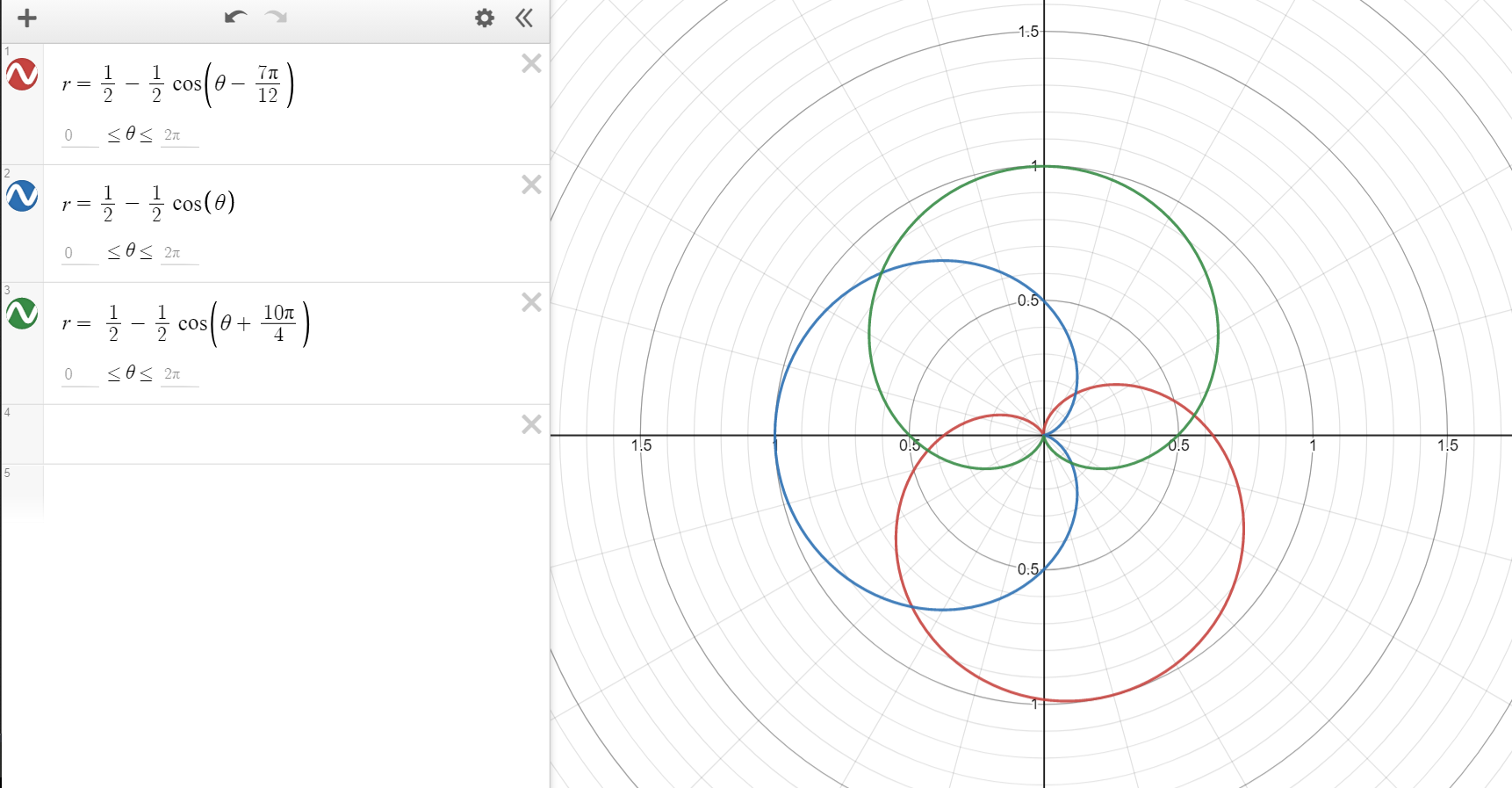
Task: Collapse the expression list panel
Action: pos(524,18)
